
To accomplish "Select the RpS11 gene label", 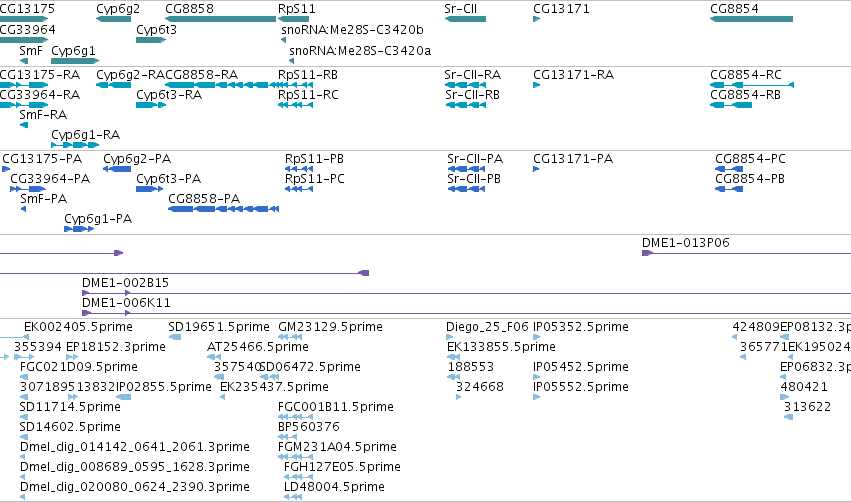I will 296,9.
